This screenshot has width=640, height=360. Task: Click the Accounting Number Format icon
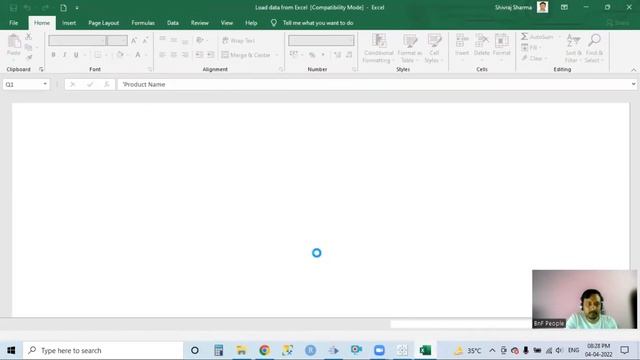[x=294, y=55]
